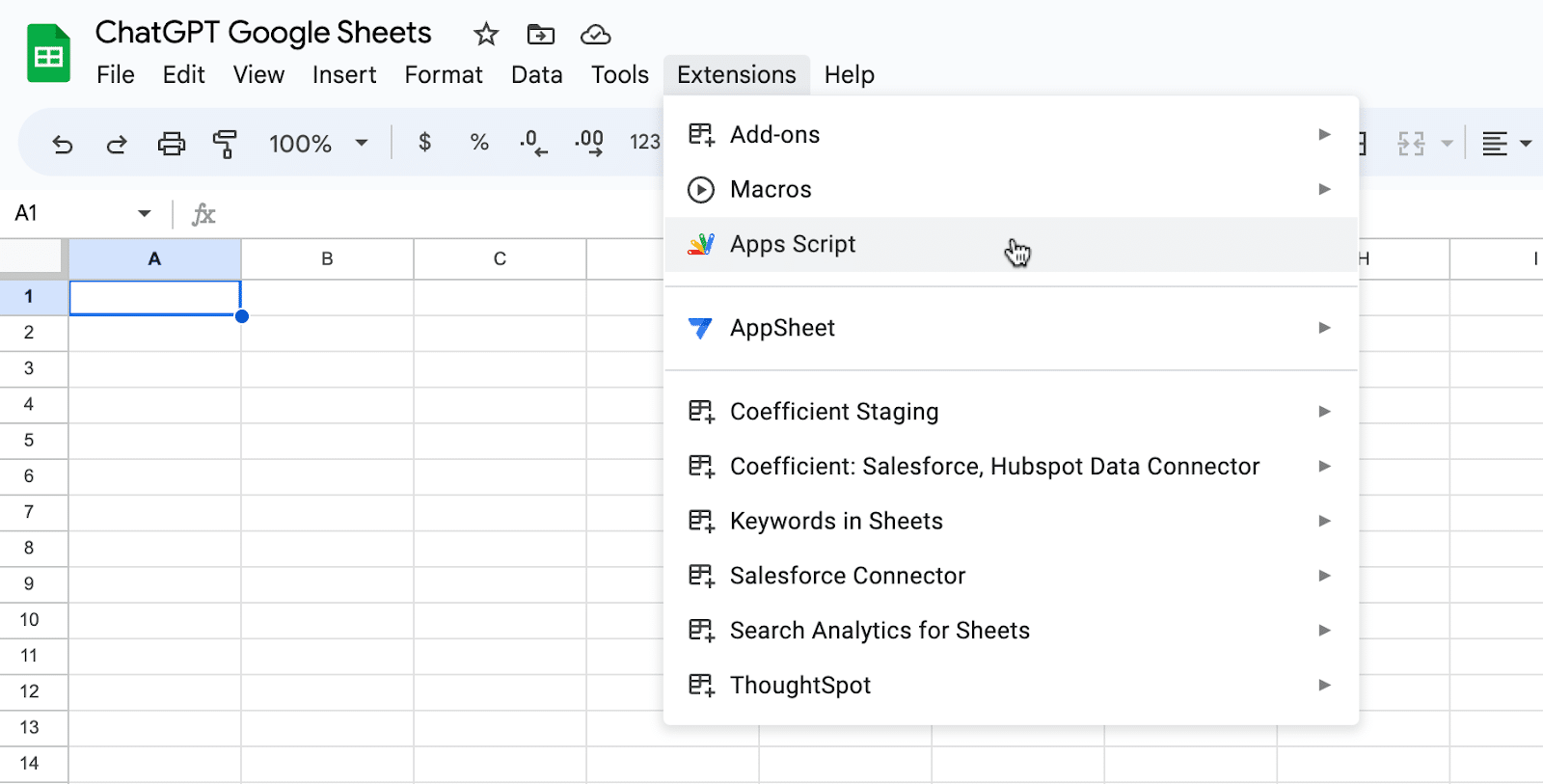Open the Format menu

[x=444, y=74]
